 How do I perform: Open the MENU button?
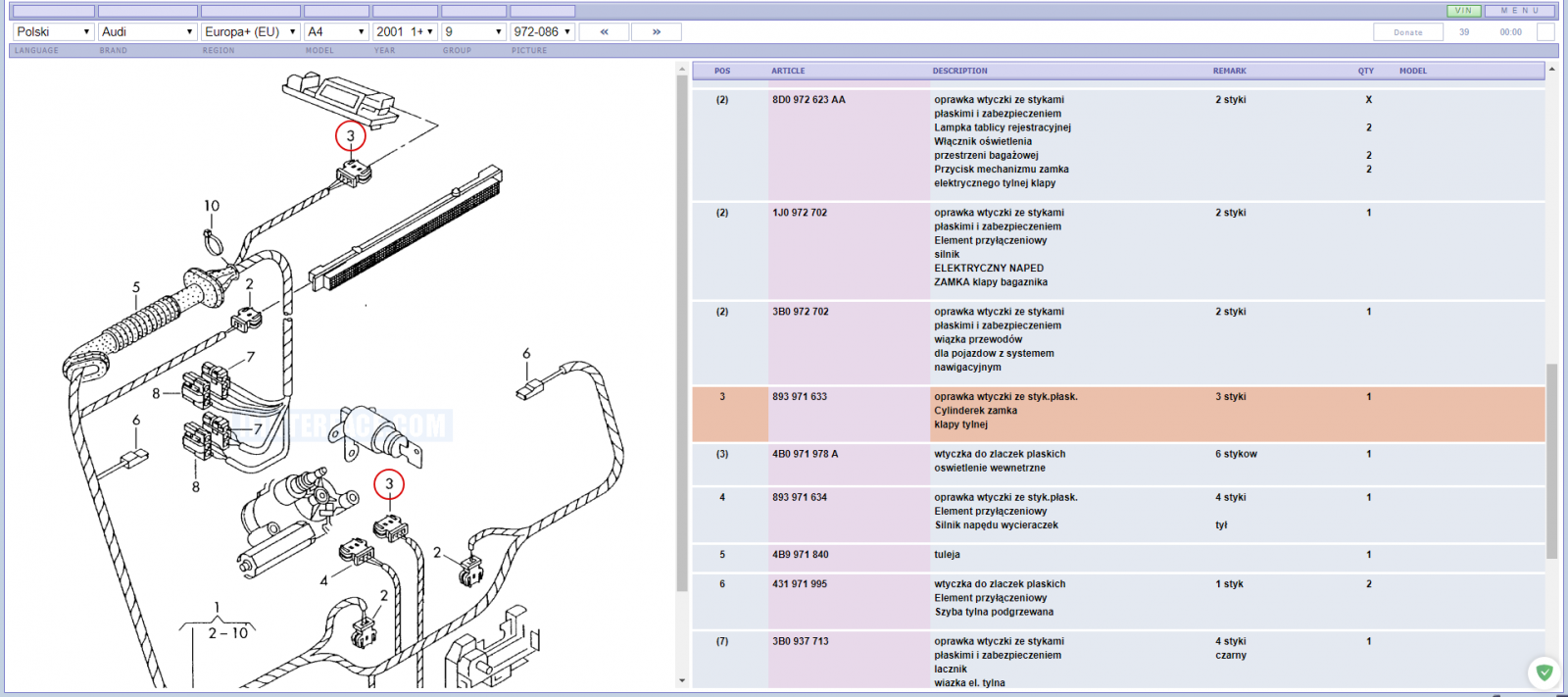pyautogui.click(x=1520, y=11)
